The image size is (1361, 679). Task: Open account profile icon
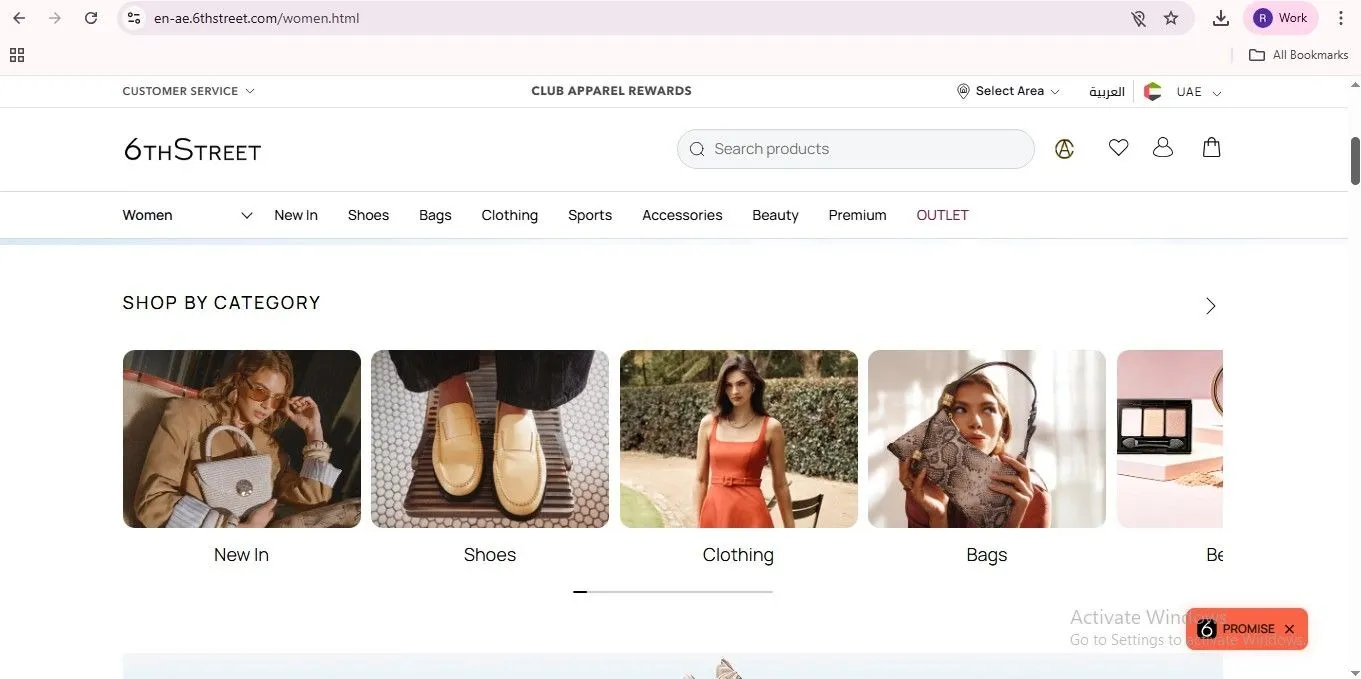point(1162,148)
